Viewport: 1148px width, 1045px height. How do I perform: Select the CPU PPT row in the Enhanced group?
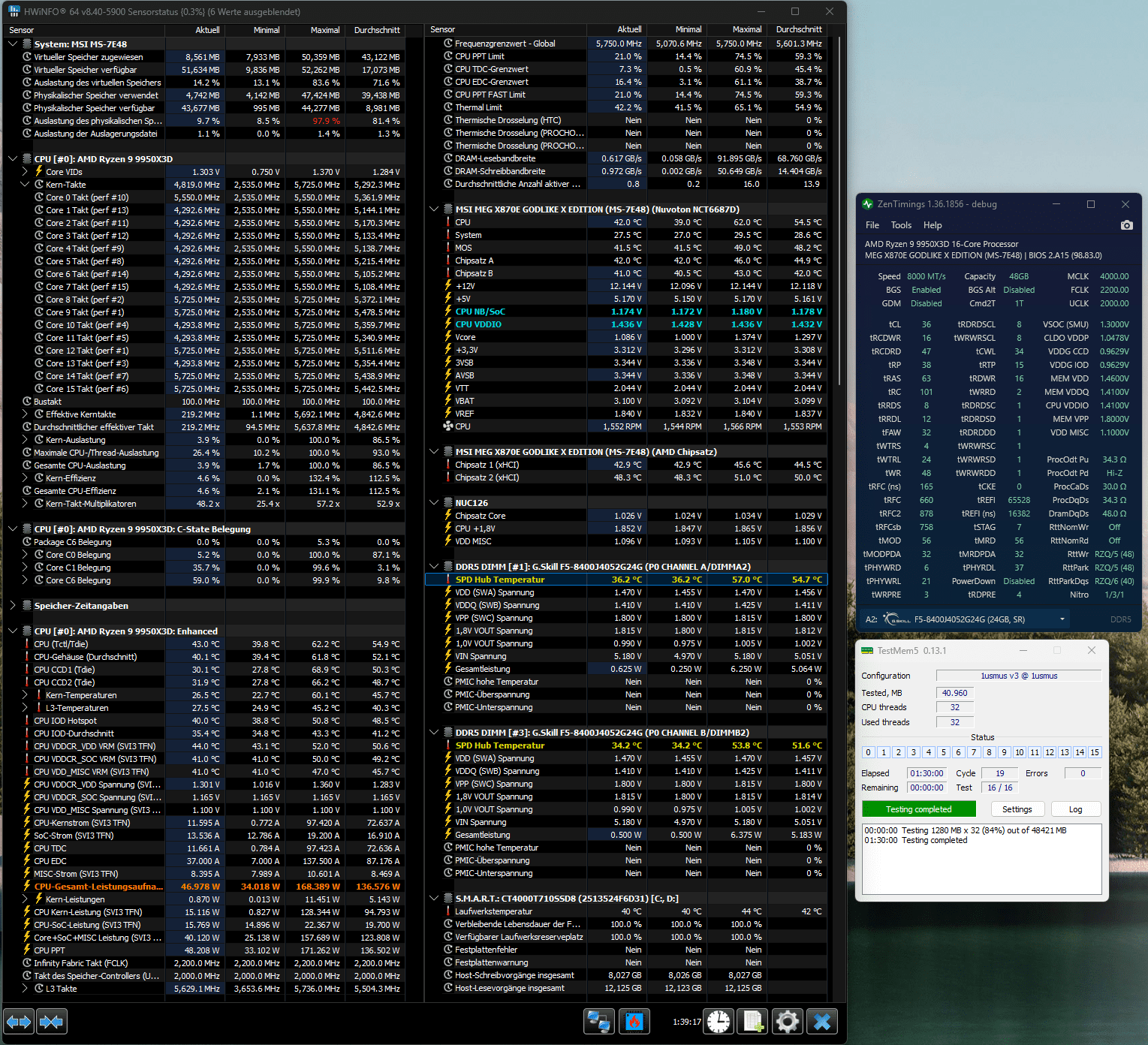coord(206,950)
